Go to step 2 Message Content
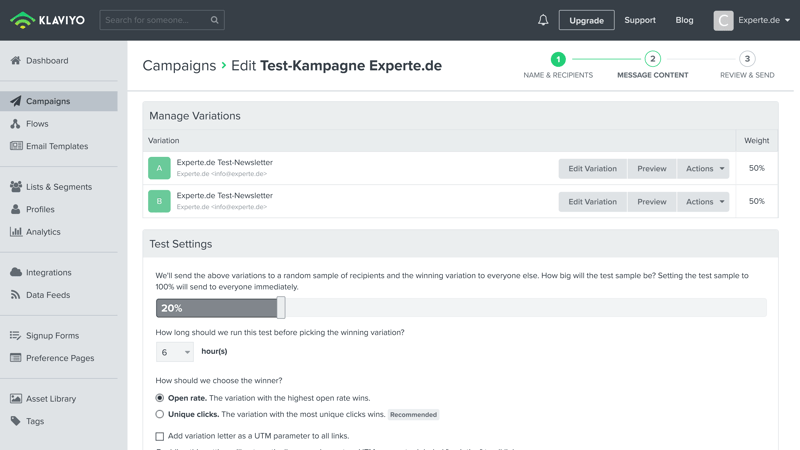This screenshot has width=800, height=450. 652,59
